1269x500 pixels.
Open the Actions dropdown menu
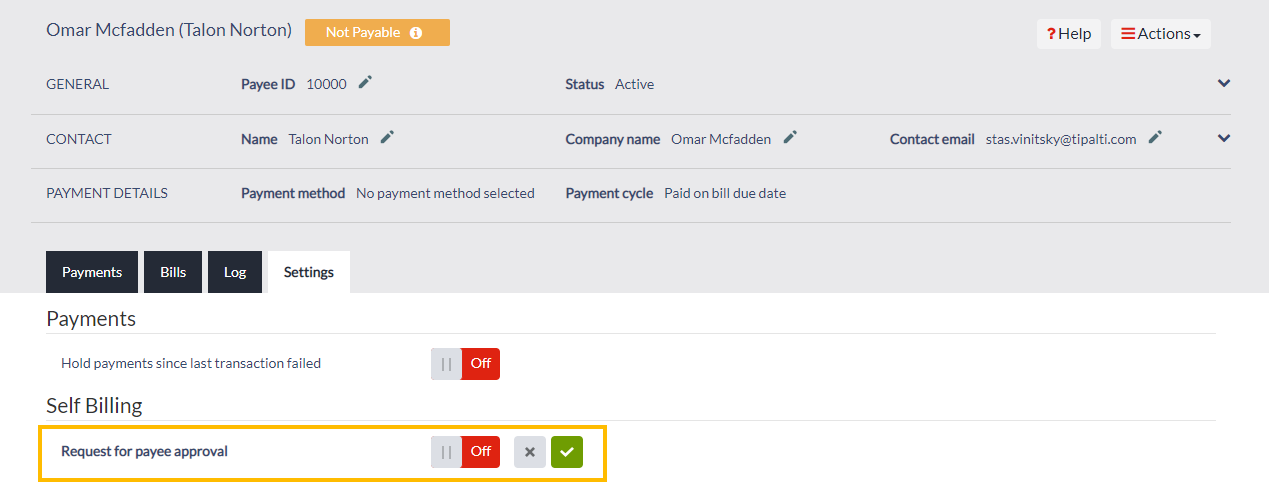(x=1160, y=34)
